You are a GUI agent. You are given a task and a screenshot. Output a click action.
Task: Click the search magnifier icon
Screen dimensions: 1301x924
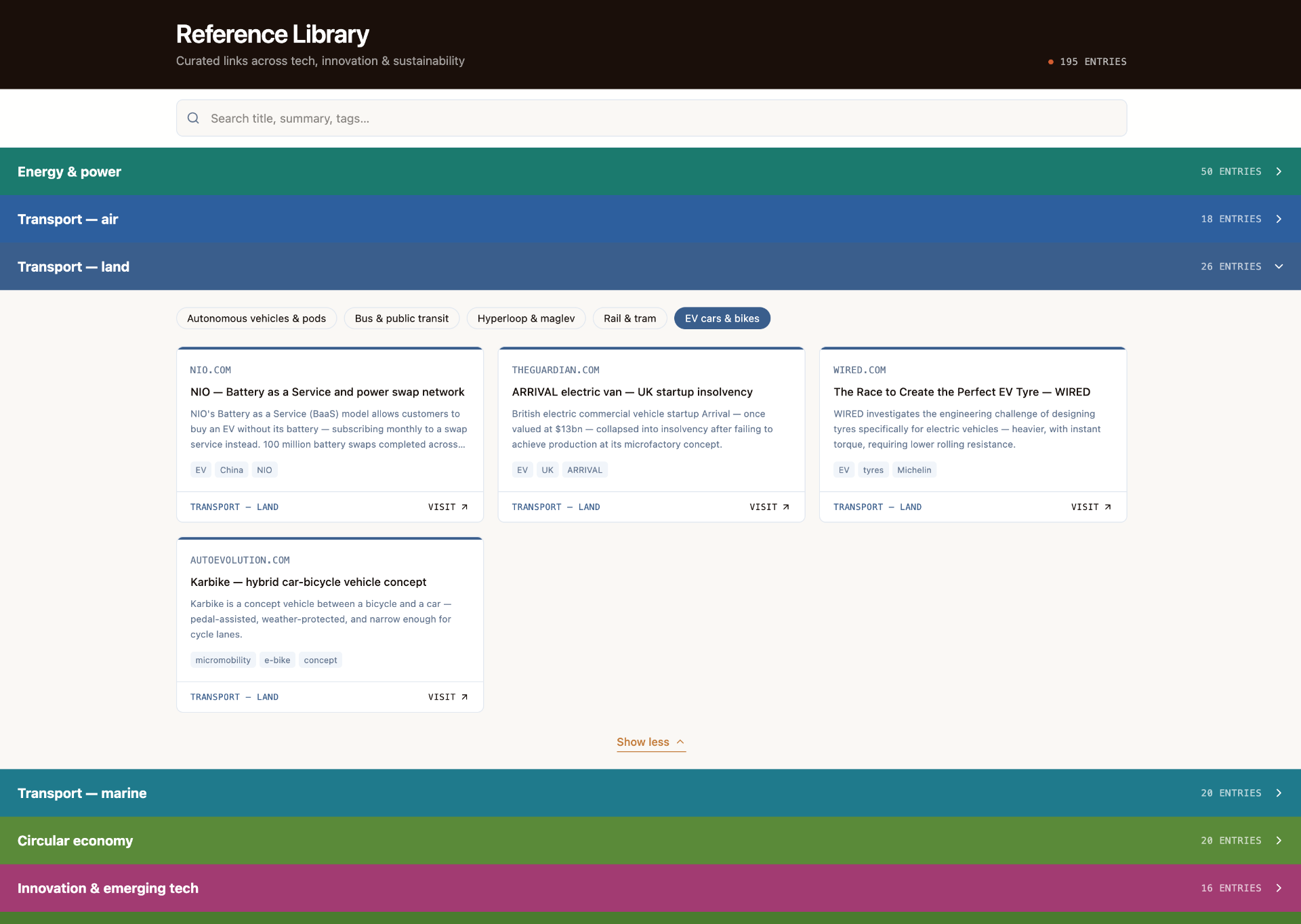193,118
